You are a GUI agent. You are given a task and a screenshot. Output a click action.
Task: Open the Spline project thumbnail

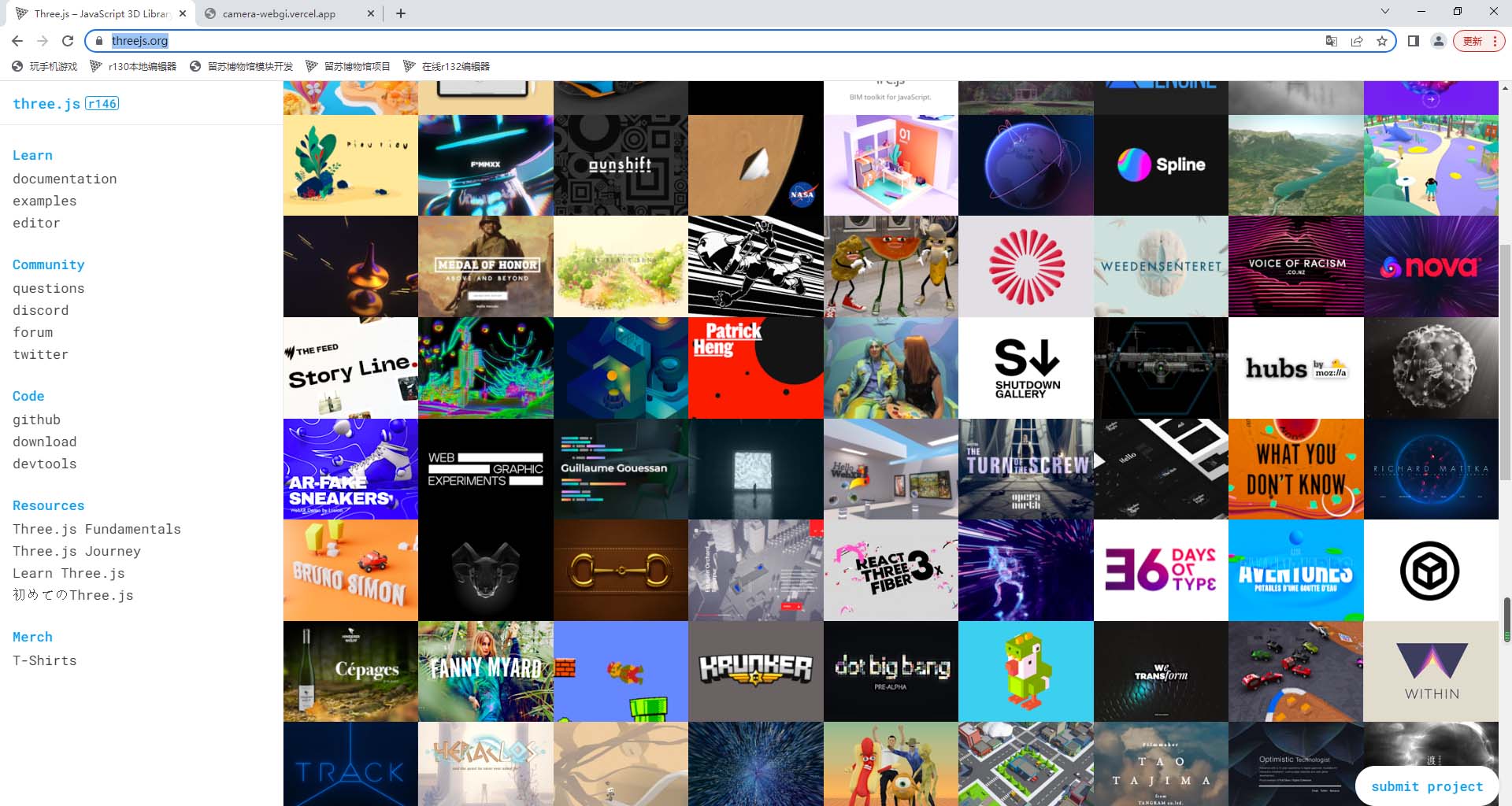1161,165
